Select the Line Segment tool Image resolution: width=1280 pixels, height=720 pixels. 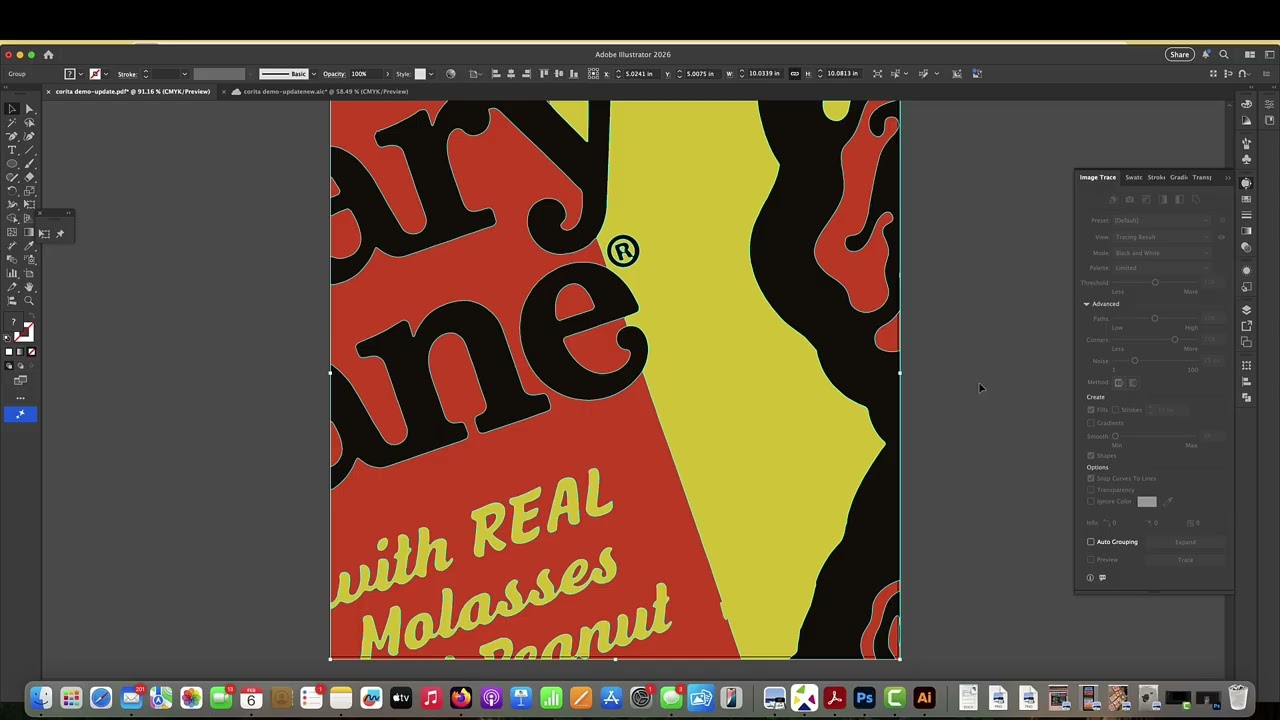[29, 150]
